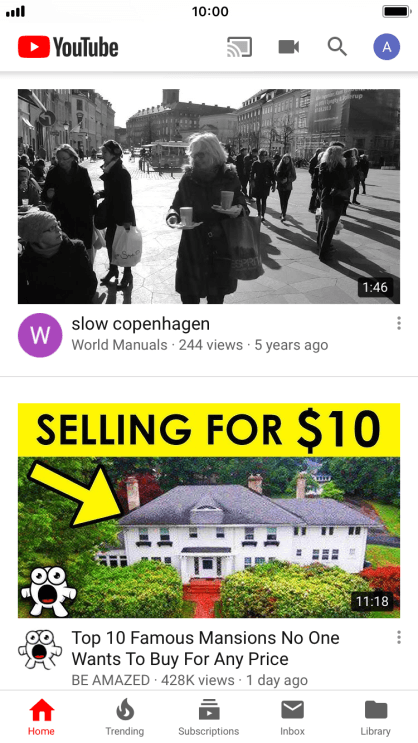The image size is (418, 743).
Task: Play the slow copenhagen video thumbnail
Action: click(x=209, y=196)
